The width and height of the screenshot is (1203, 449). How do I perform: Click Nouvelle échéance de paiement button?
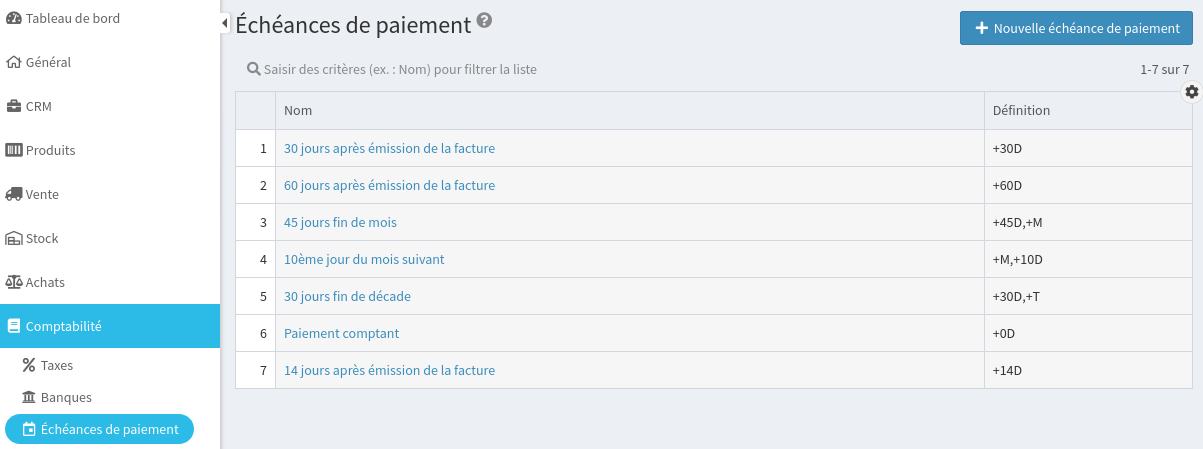1075,29
